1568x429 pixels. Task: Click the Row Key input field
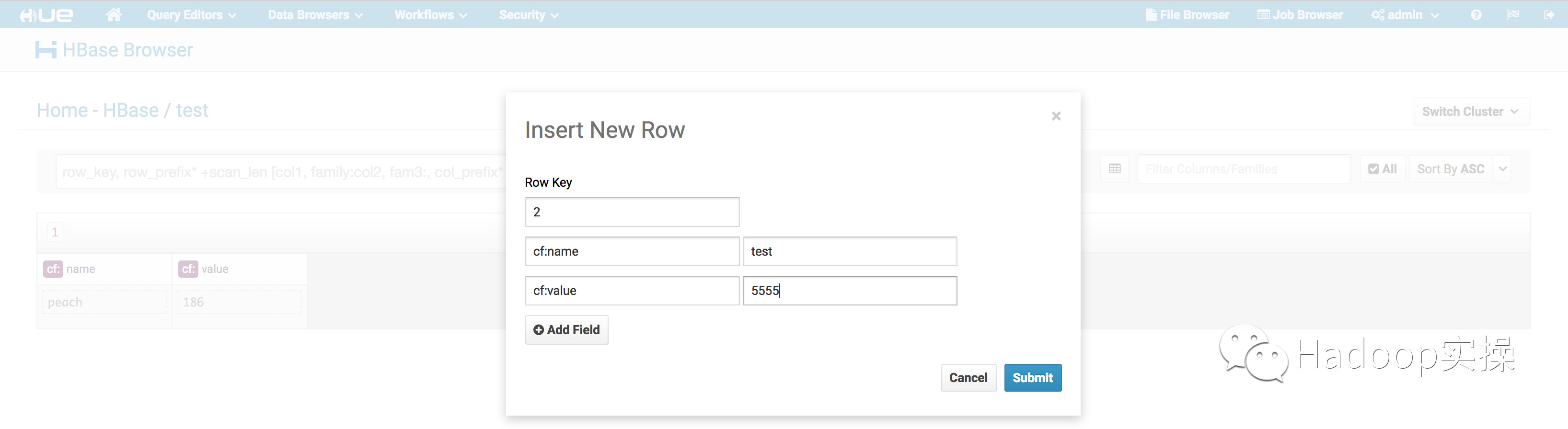pos(632,212)
